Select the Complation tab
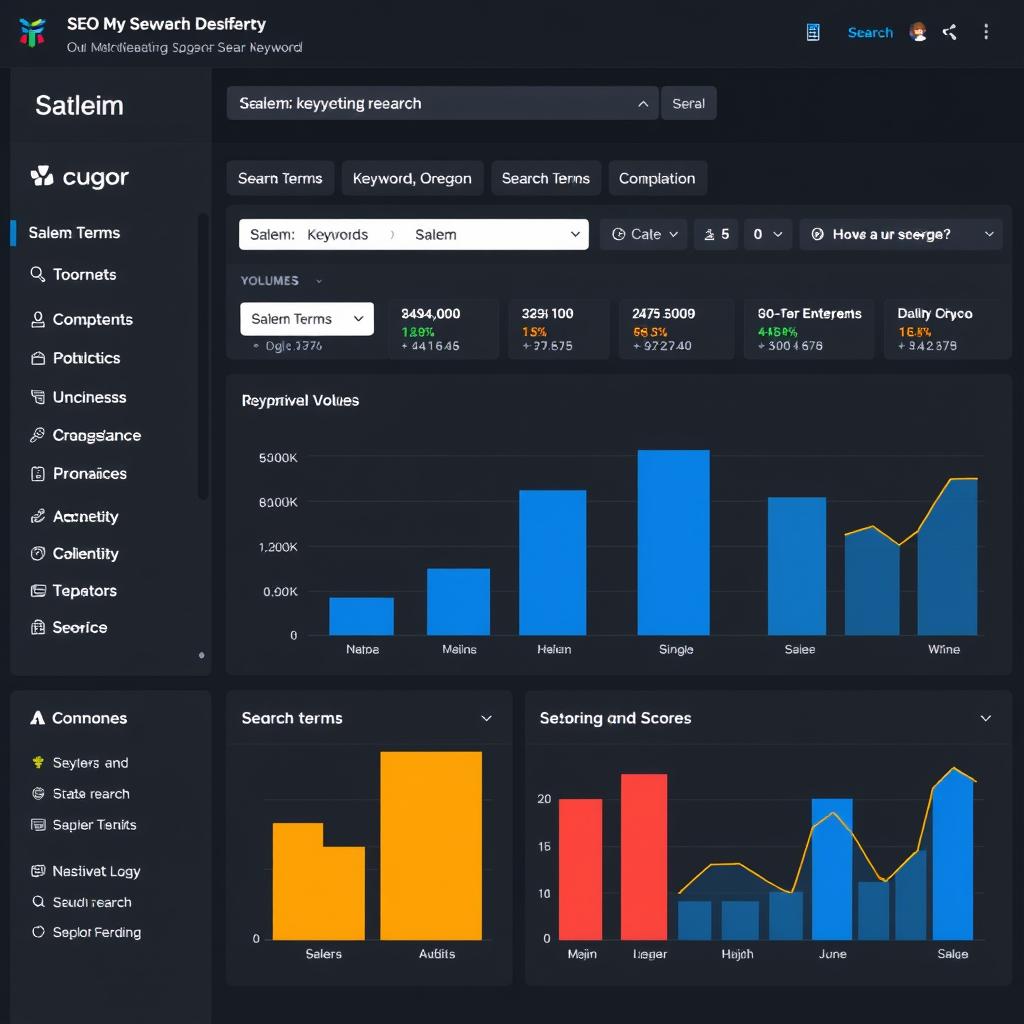 (657, 178)
